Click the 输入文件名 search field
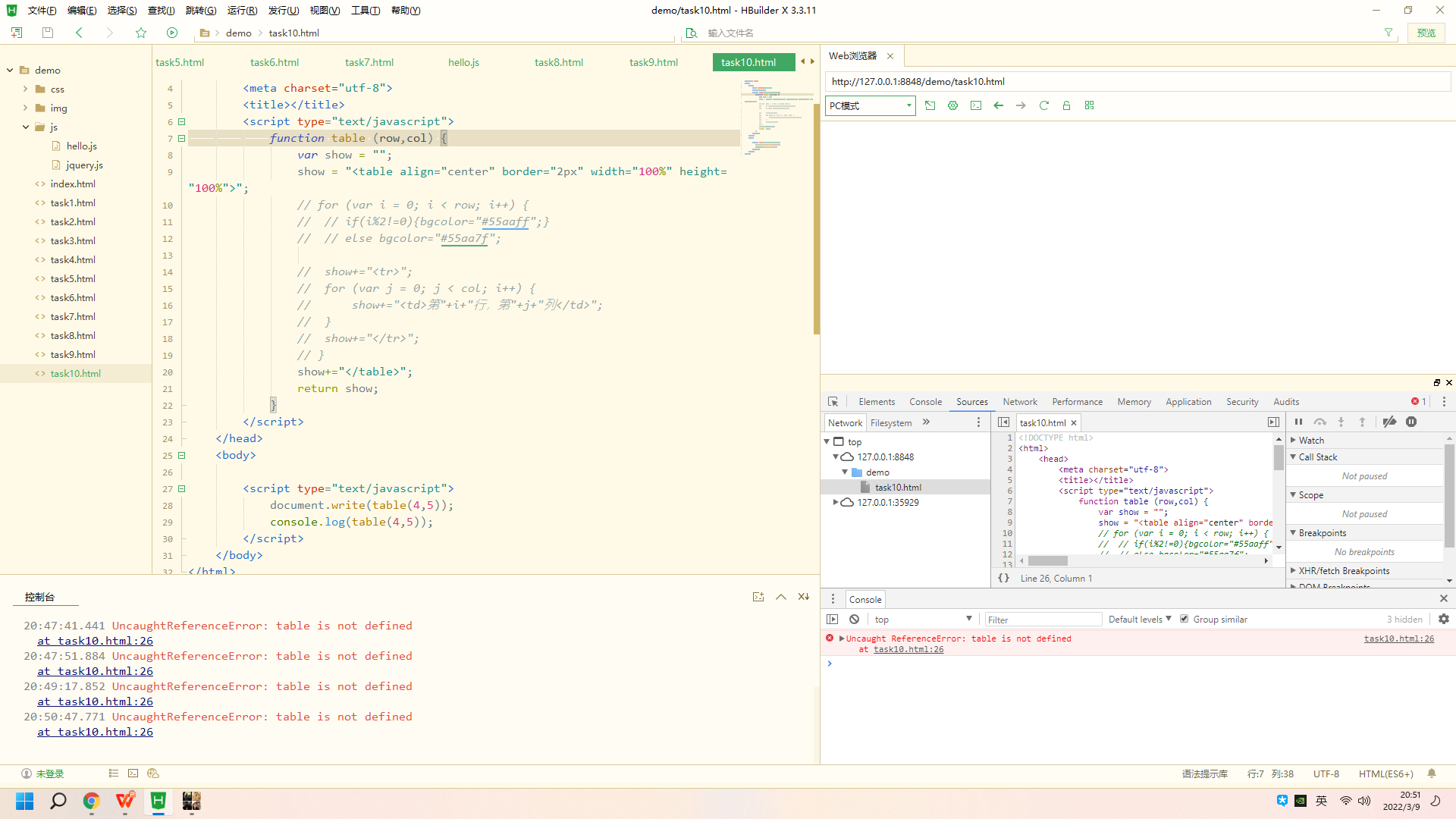Viewport: 1456px width, 819px height. (x=1039, y=33)
